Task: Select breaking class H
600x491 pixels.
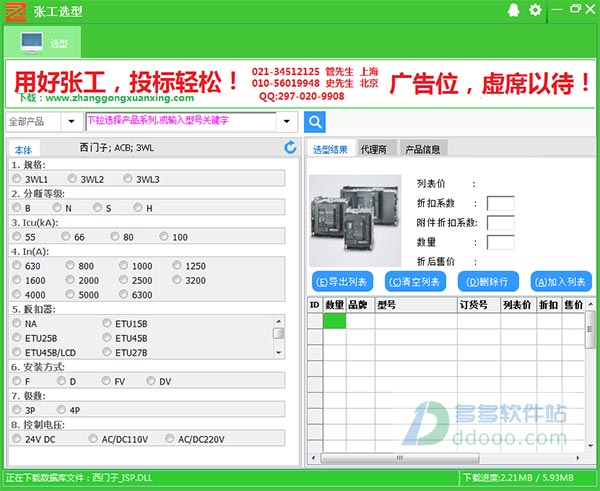Action: pos(138,207)
